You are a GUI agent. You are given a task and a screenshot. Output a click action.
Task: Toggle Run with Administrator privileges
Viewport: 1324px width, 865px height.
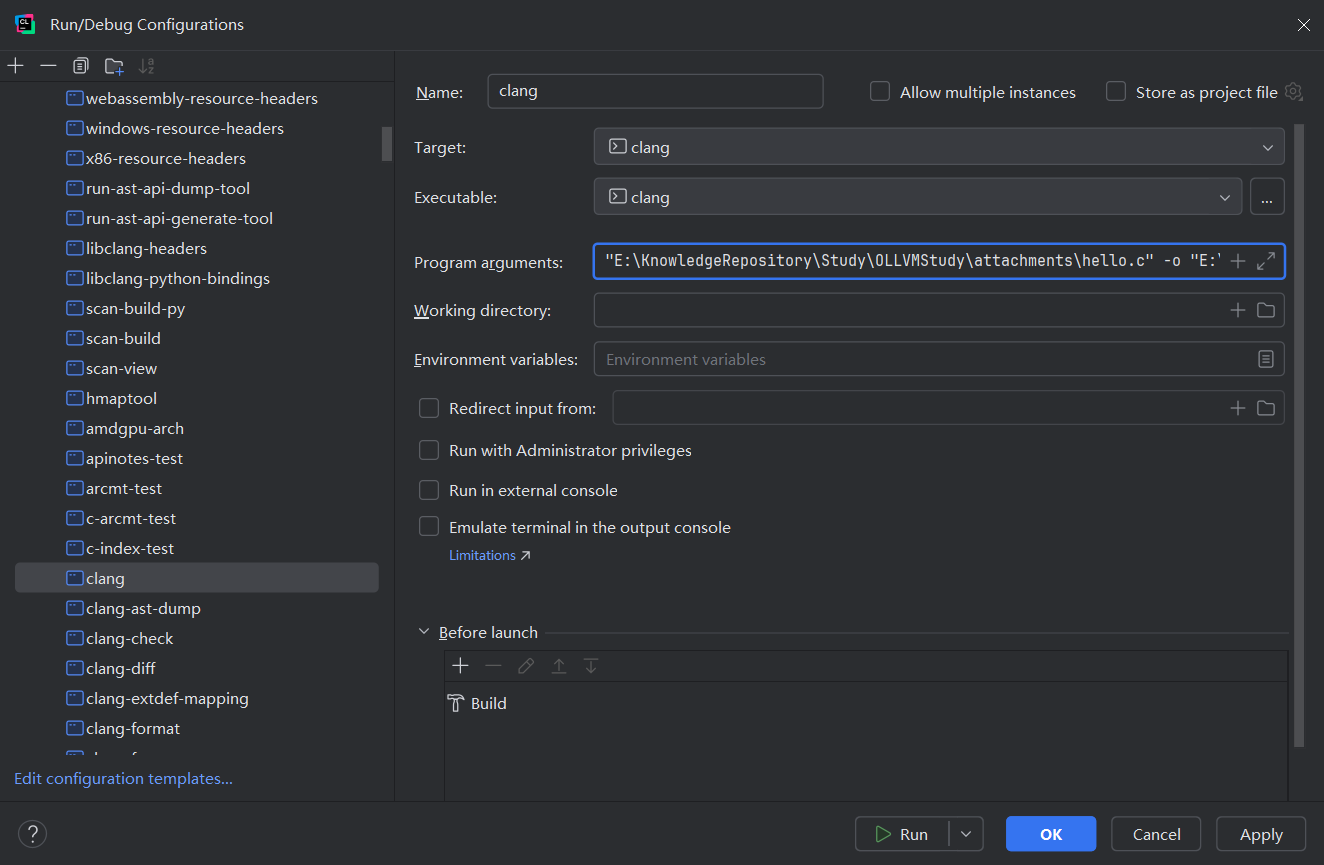429,450
